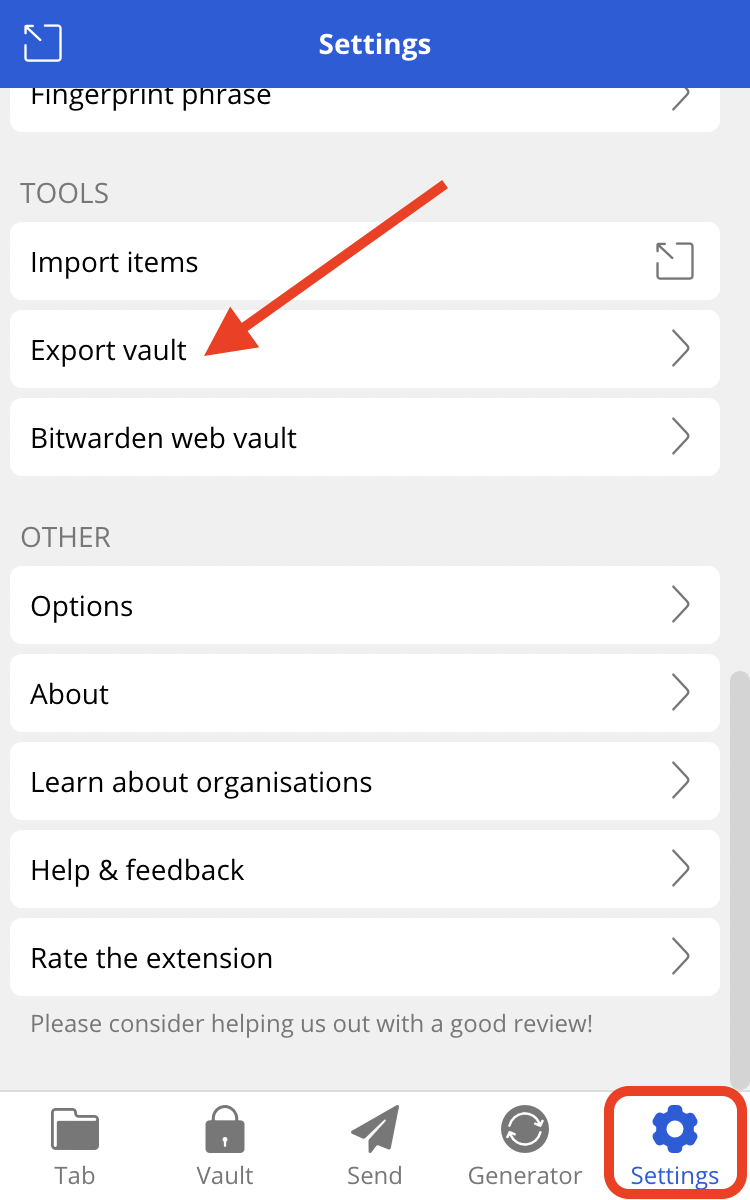Click the pop-out window icon in the header

[42, 43]
